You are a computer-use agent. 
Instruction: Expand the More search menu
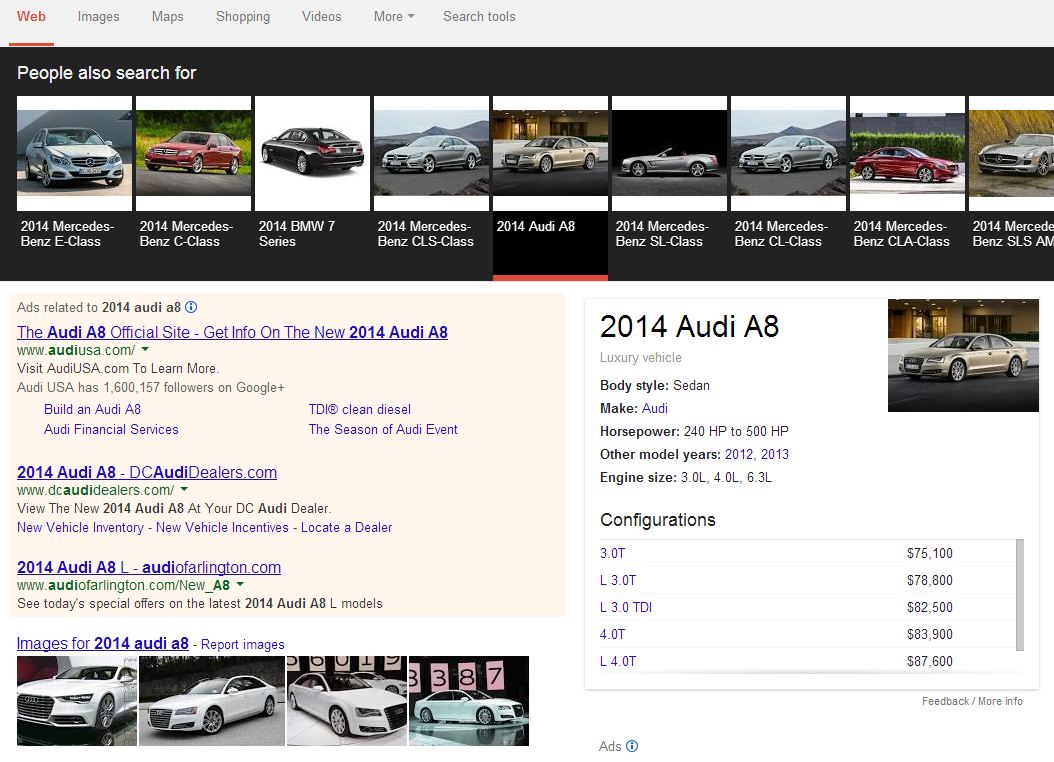394,16
